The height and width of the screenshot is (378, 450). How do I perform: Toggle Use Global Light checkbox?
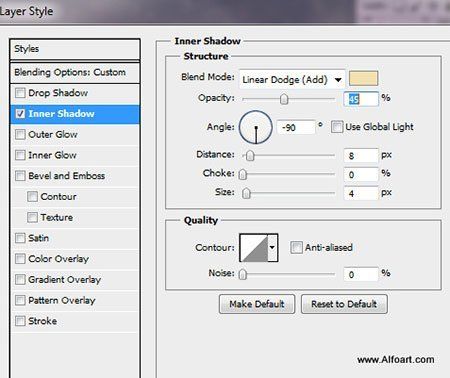click(x=337, y=127)
